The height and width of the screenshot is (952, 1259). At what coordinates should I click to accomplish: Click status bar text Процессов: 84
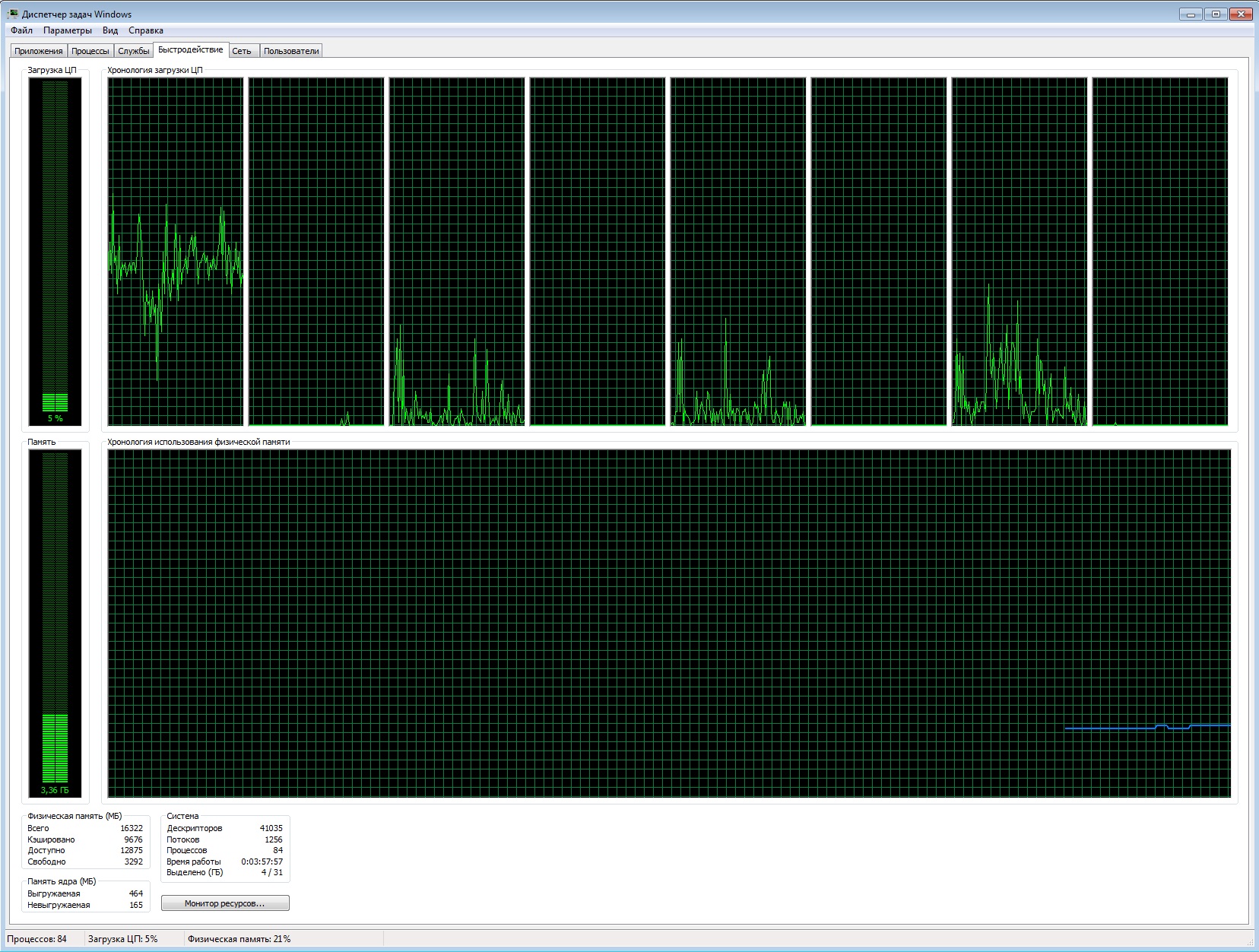pyautogui.click(x=37, y=939)
